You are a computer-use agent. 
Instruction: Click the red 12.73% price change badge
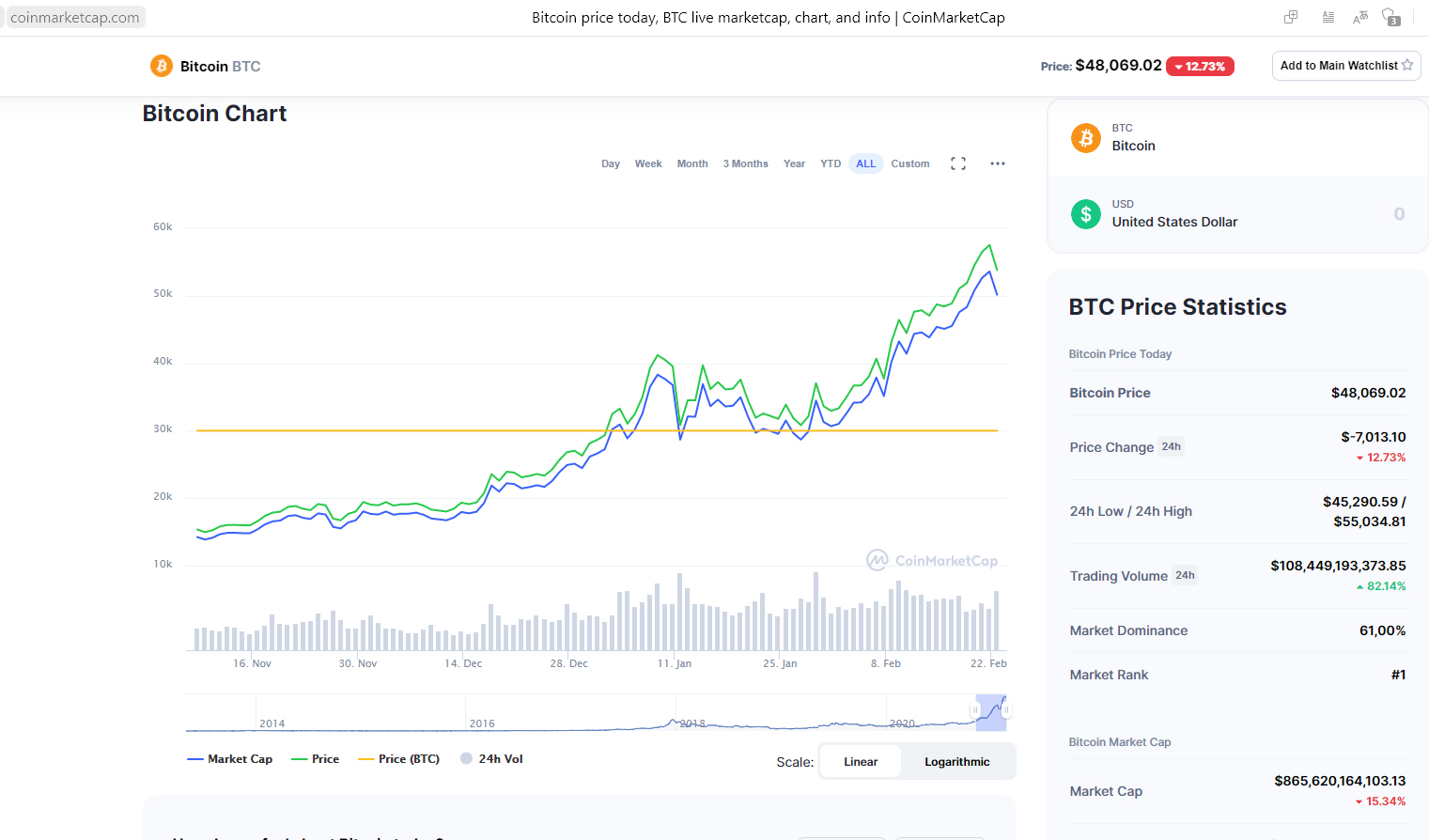tap(1200, 67)
